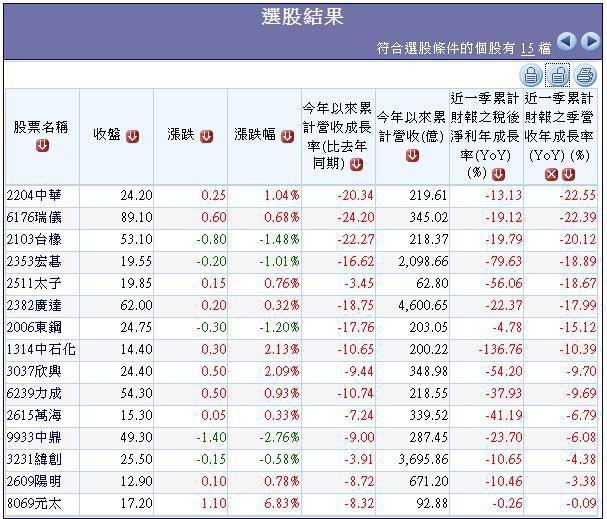The height and width of the screenshot is (519, 607).
Task: Open stock 9933中鼎
Action: coord(34,438)
